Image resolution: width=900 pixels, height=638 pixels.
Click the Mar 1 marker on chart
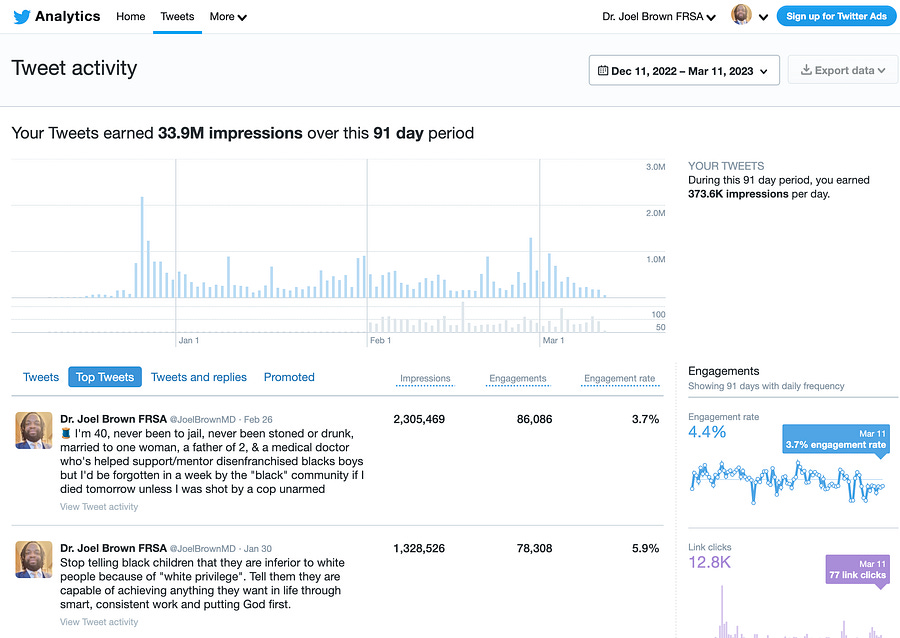pos(553,340)
